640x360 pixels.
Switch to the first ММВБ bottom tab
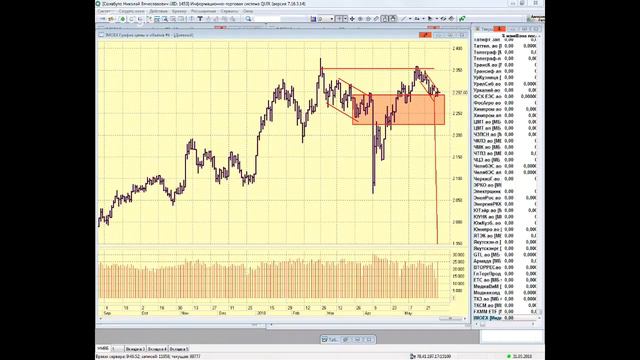[103, 349]
